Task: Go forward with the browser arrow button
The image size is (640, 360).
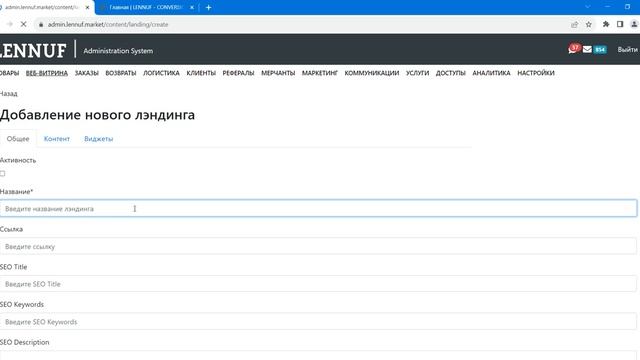Action: [x=9, y=24]
